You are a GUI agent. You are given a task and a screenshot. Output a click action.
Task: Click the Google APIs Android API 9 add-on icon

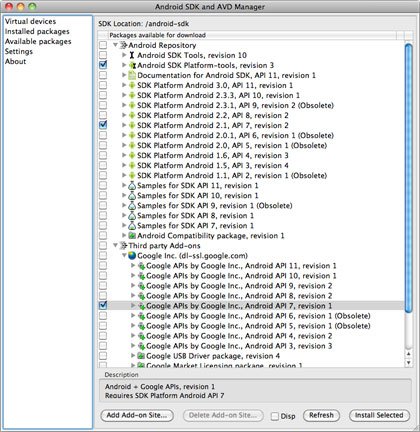tap(141, 286)
